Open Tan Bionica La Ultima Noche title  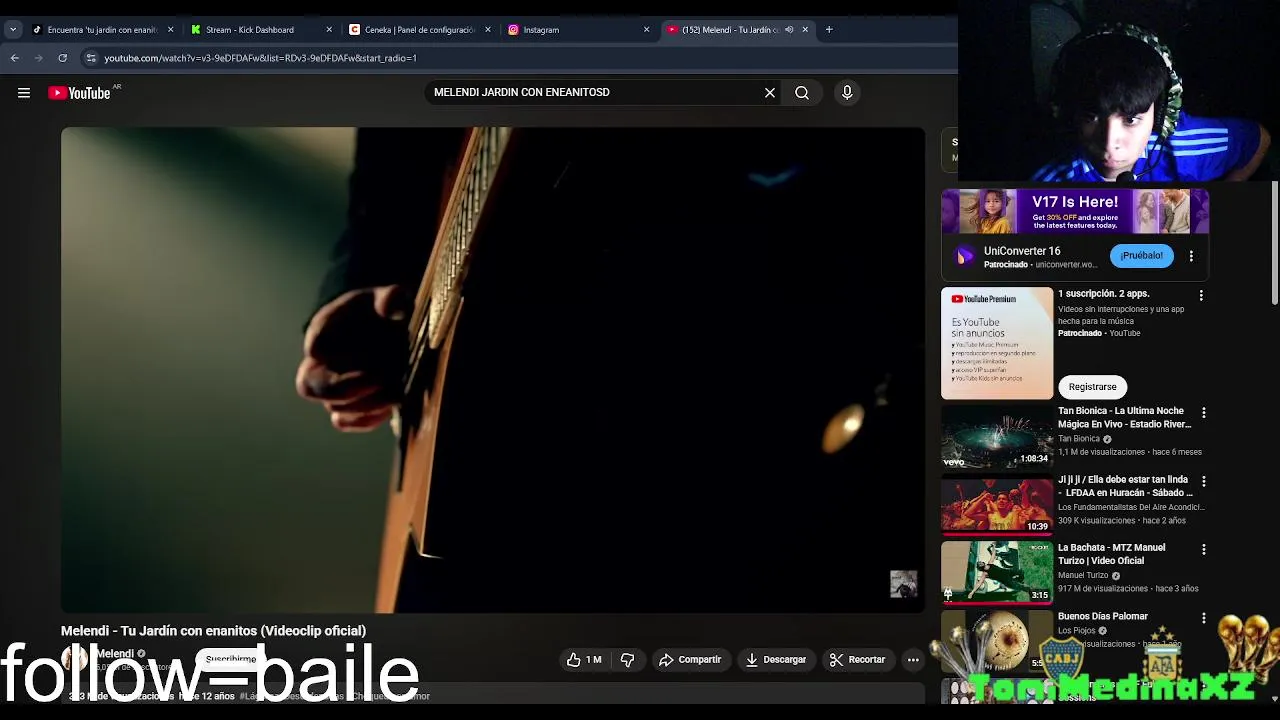(x=1124, y=418)
